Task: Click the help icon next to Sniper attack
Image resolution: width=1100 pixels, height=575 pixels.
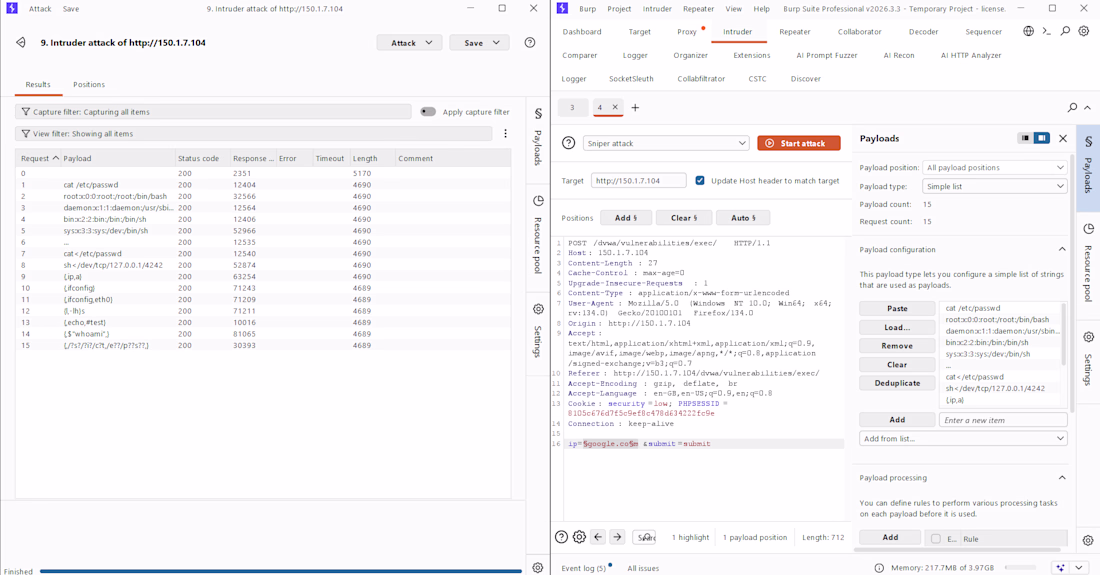Action: pos(568,143)
